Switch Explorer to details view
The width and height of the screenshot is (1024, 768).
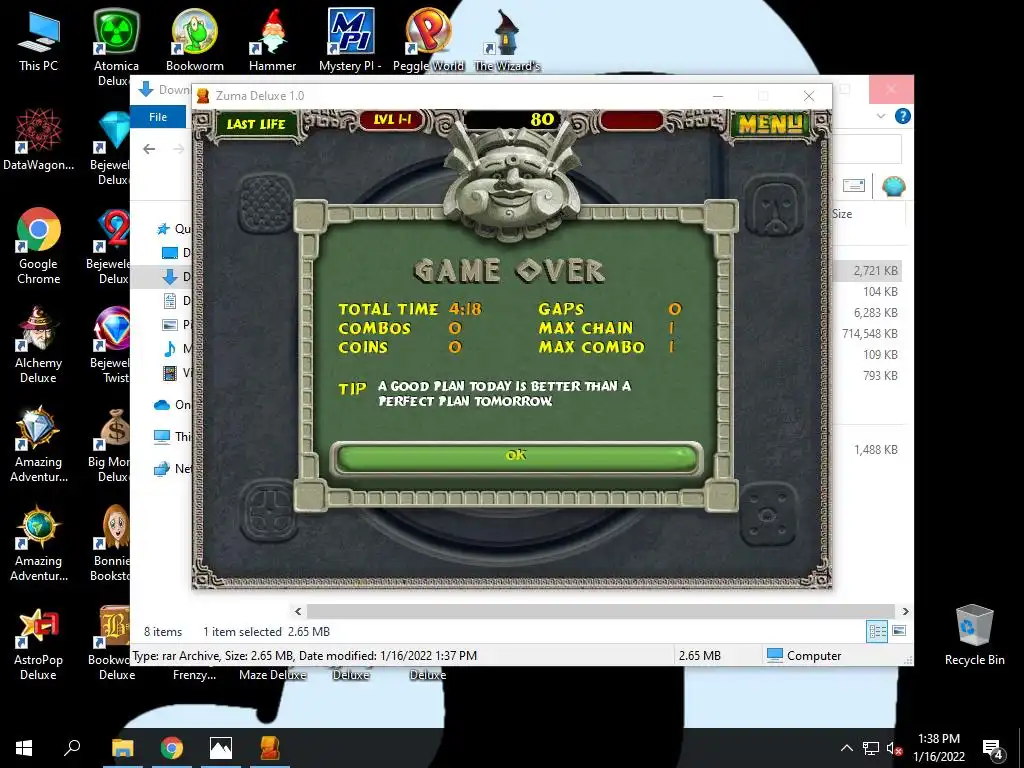pos(877,631)
